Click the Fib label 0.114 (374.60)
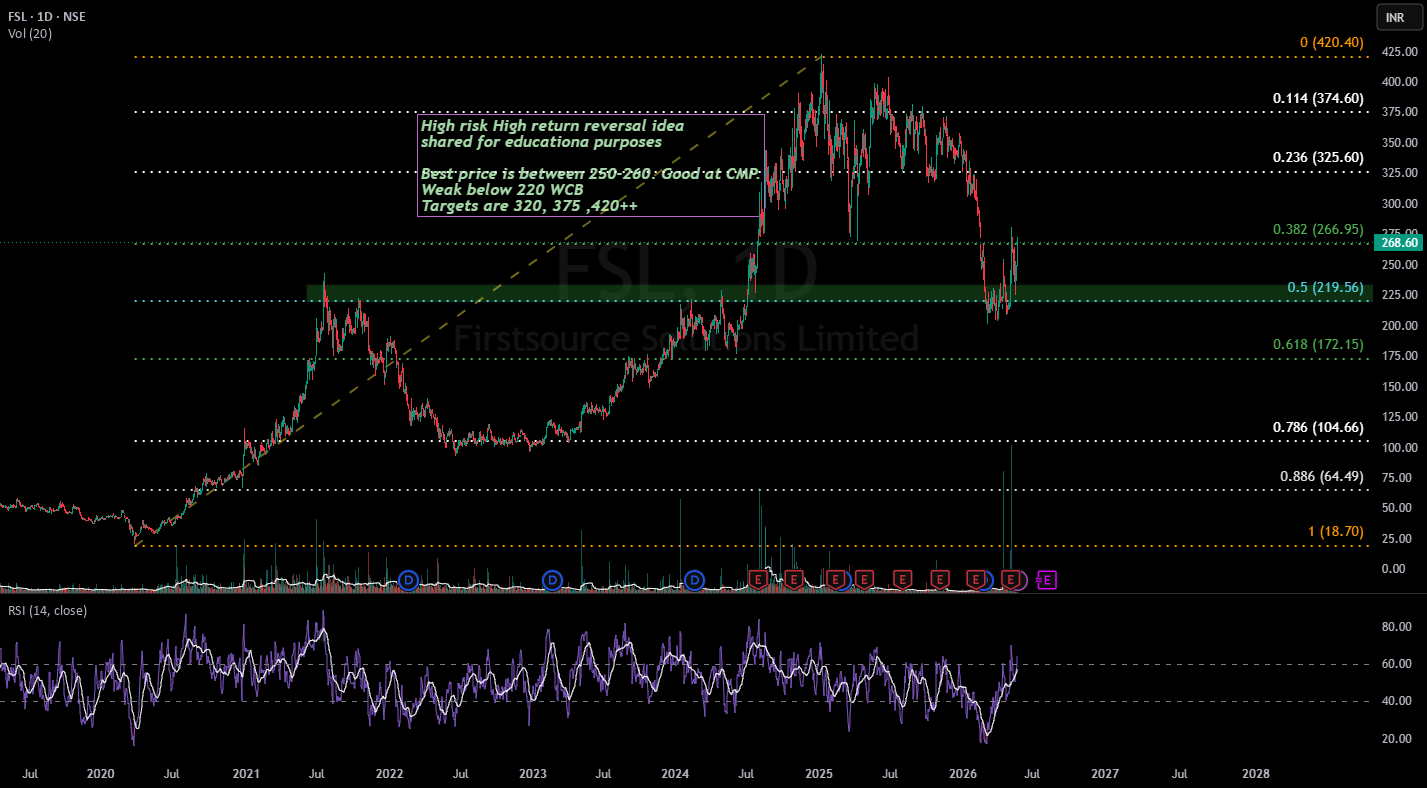Image resolution: width=1427 pixels, height=788 pixels. [1318, 98]
